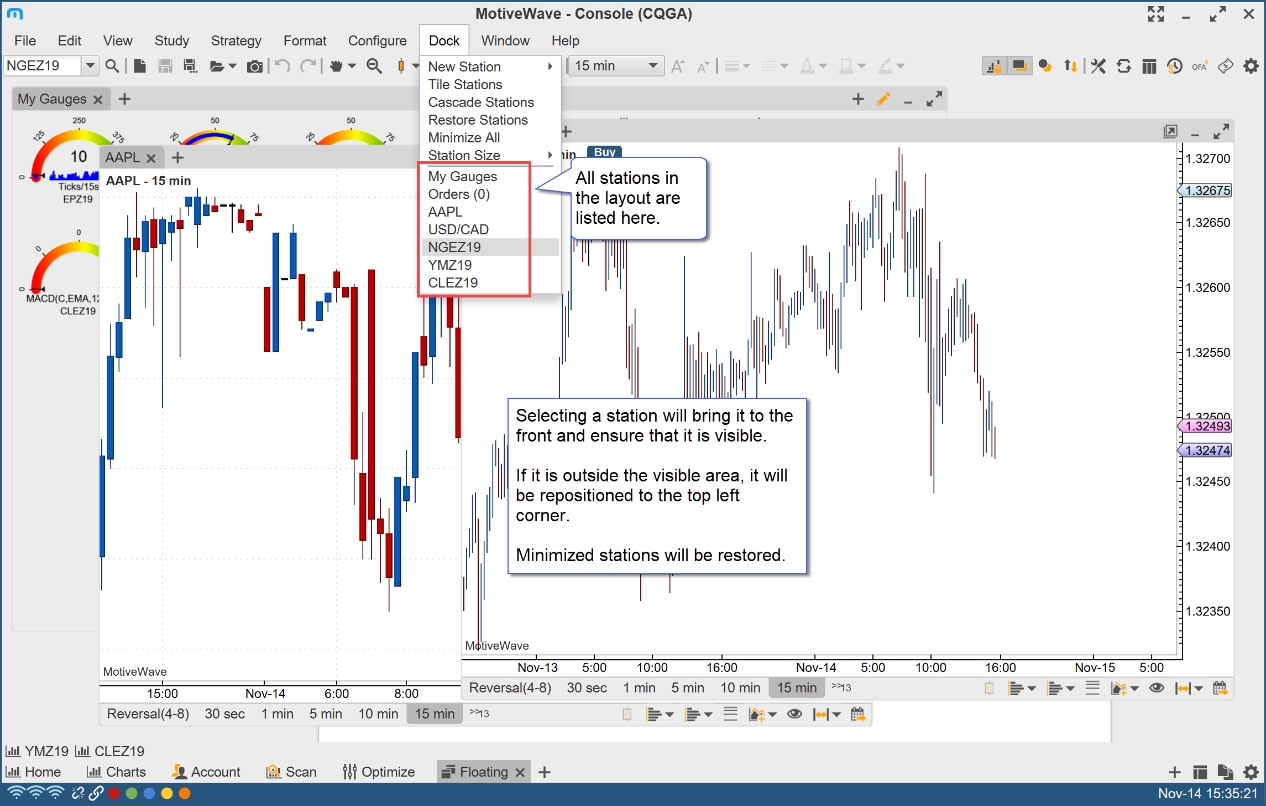Click the NGEZ19 symbol input field
Image resolution: width=1266 pixels, height=806 pixels.
42,66
